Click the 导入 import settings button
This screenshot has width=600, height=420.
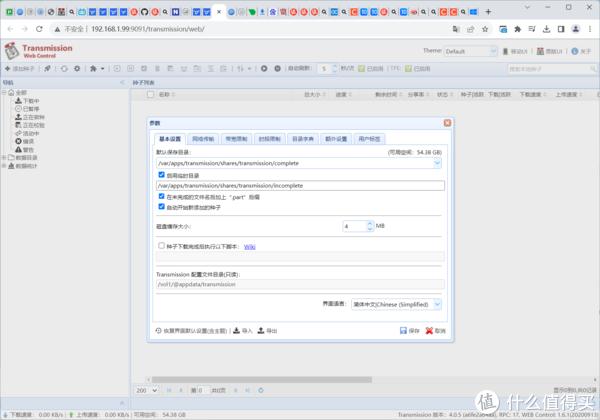243,330
